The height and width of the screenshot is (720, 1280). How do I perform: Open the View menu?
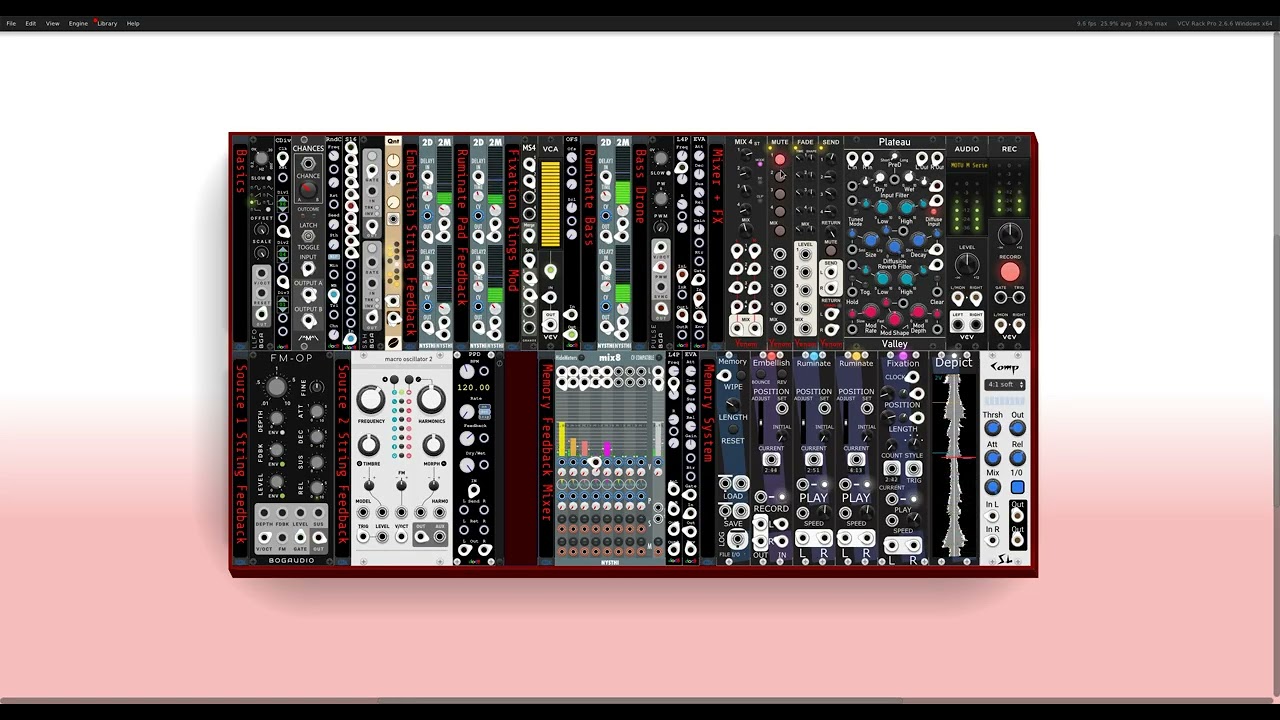pyautogui.click(x=52, y=23)
